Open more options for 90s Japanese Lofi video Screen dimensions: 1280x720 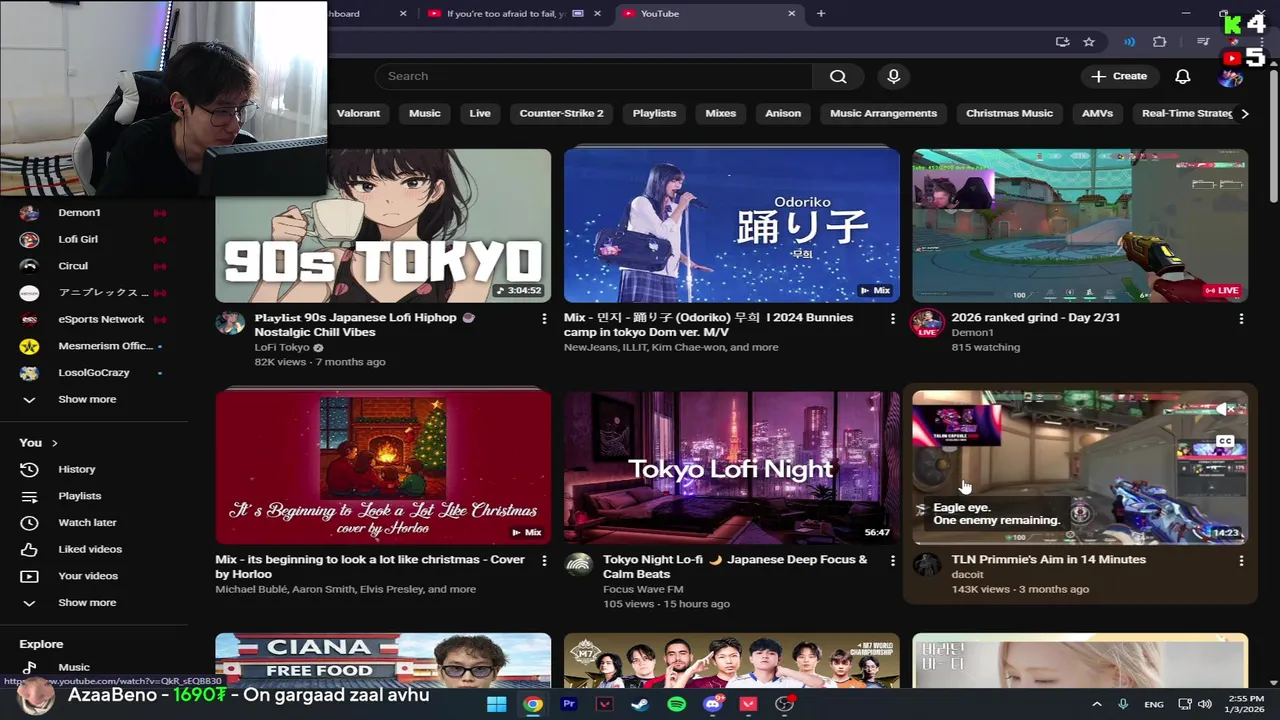(x=544, y=318)
